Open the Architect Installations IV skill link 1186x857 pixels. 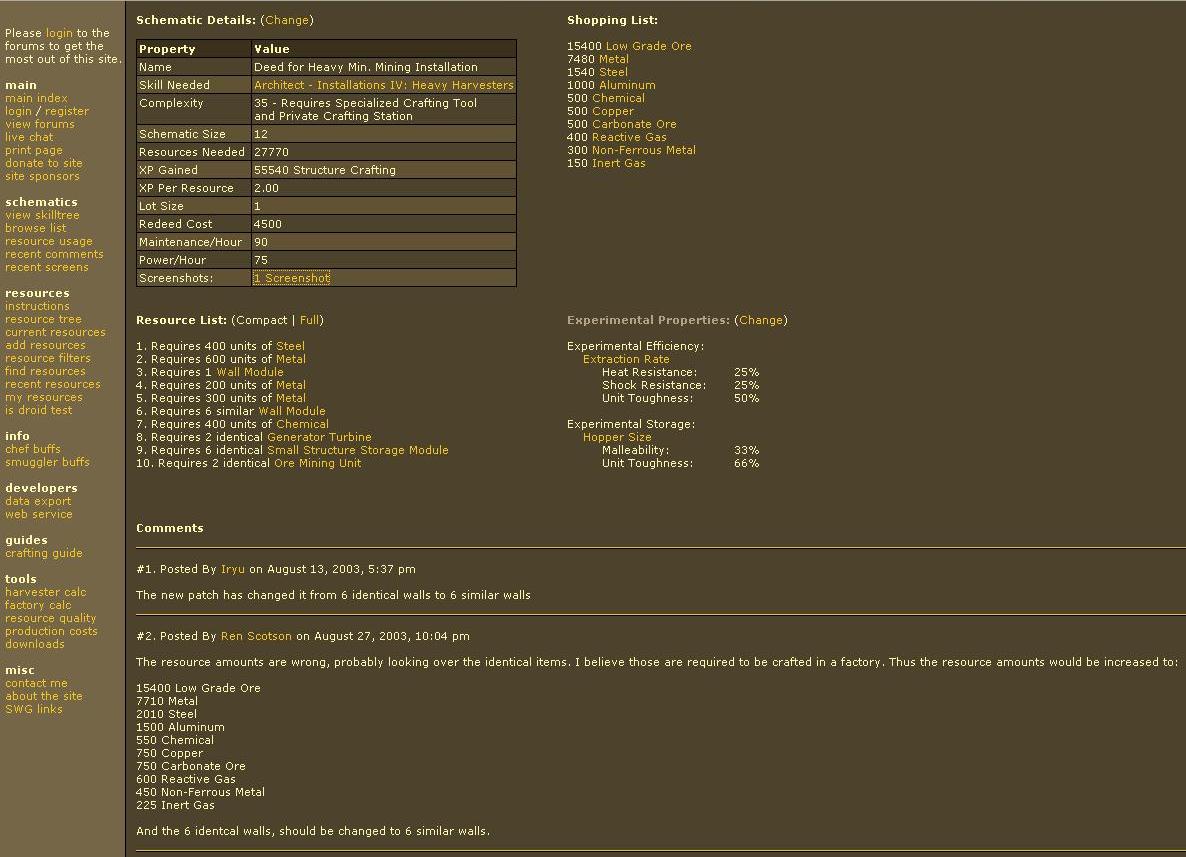[383, 85]
